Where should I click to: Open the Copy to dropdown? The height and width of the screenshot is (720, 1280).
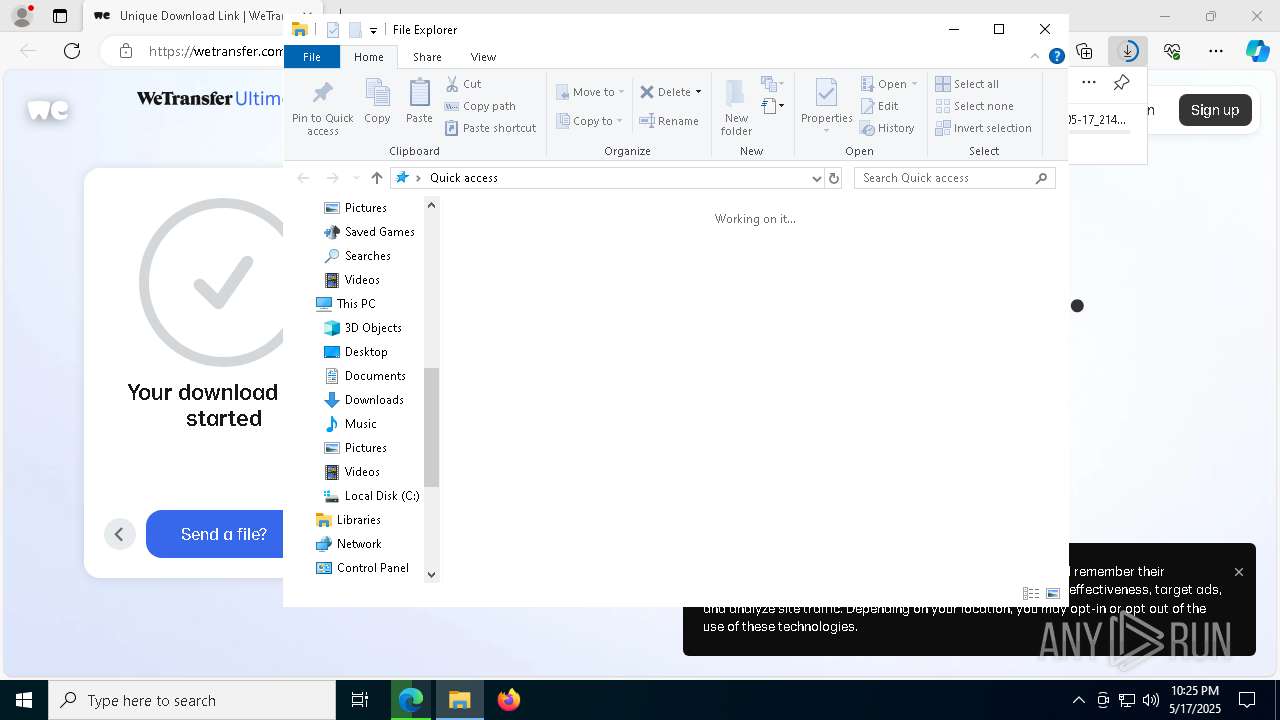coord(589,121)
